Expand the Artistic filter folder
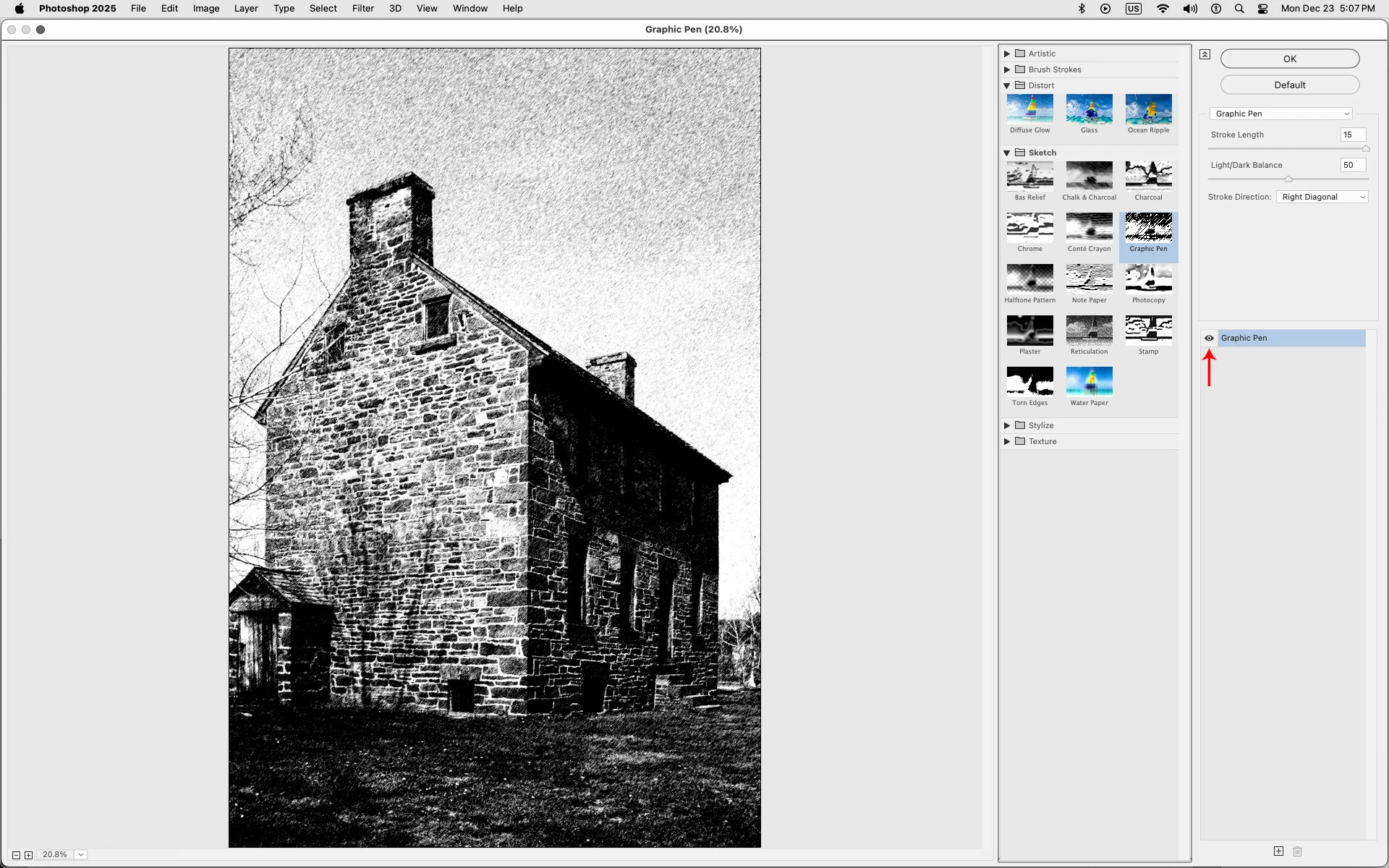The height and width of the screenshot is (868, 1389). (x=1006, y=54)
